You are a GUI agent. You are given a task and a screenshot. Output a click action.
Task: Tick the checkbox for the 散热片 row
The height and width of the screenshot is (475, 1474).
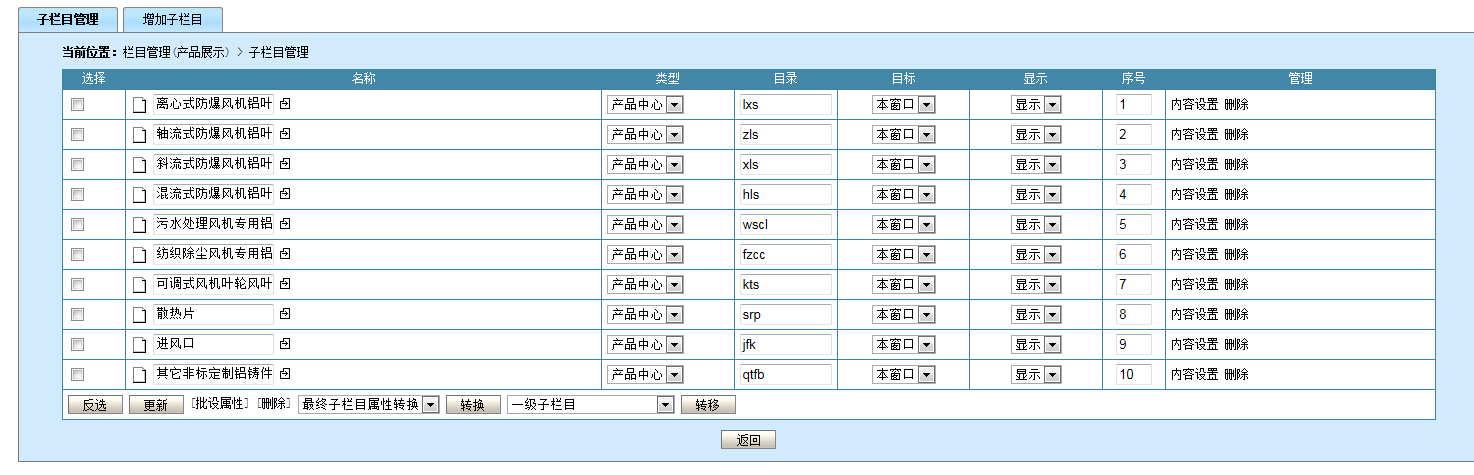77,315
